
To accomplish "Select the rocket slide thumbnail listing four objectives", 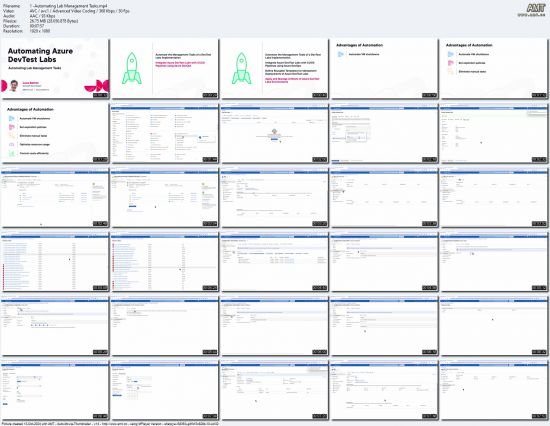I will click(275, 69).
